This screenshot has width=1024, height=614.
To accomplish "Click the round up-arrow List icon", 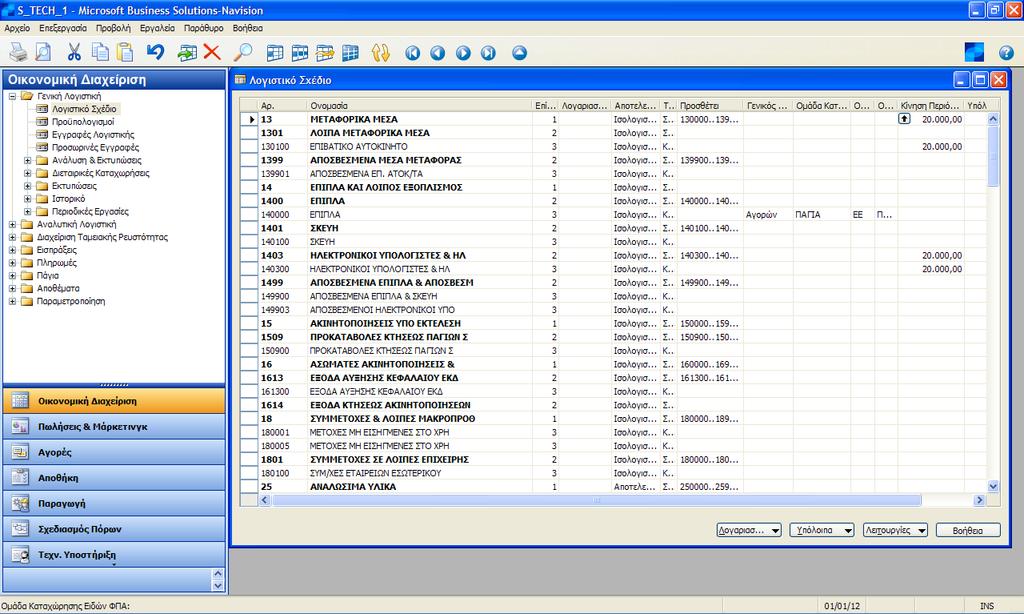I will (519, 53).
